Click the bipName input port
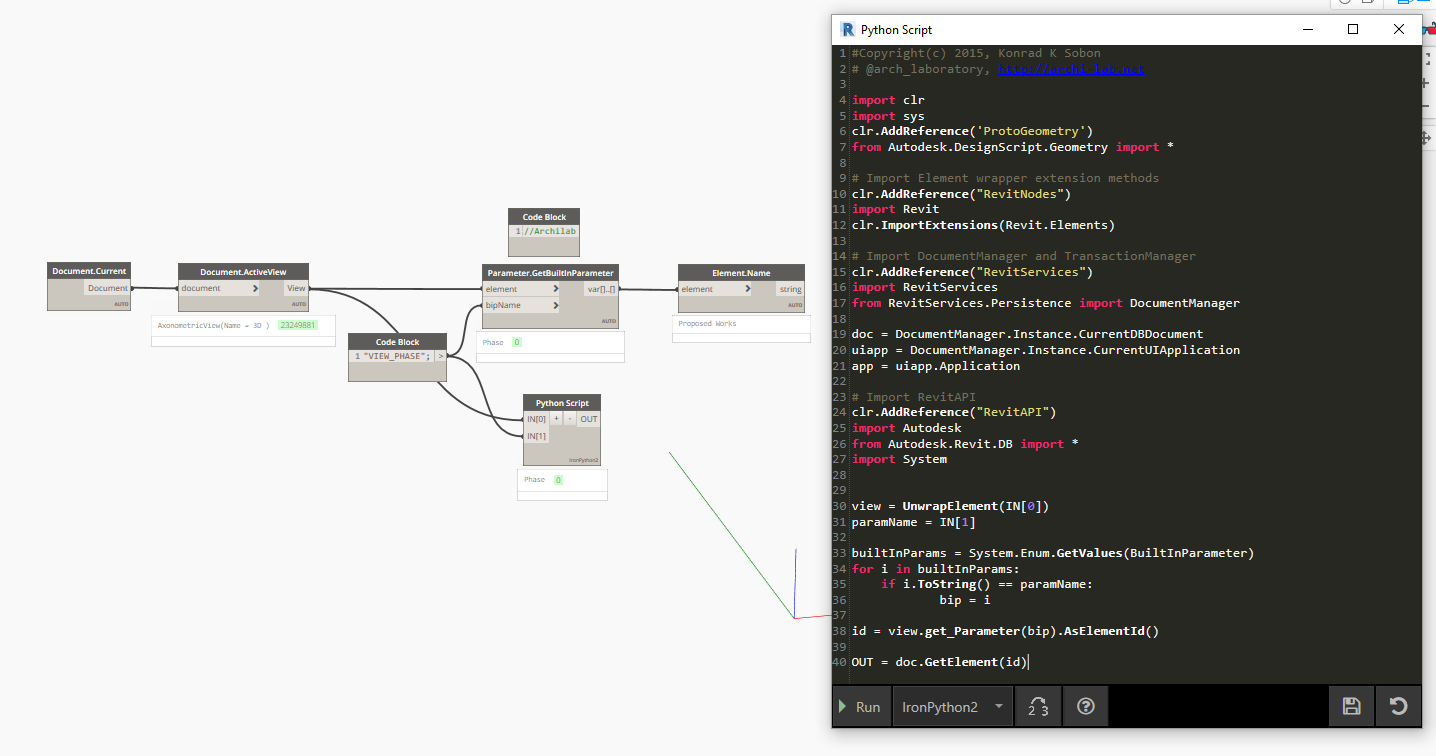Image resolution: width=1436 pixels, height=756 pixels. 521,304
